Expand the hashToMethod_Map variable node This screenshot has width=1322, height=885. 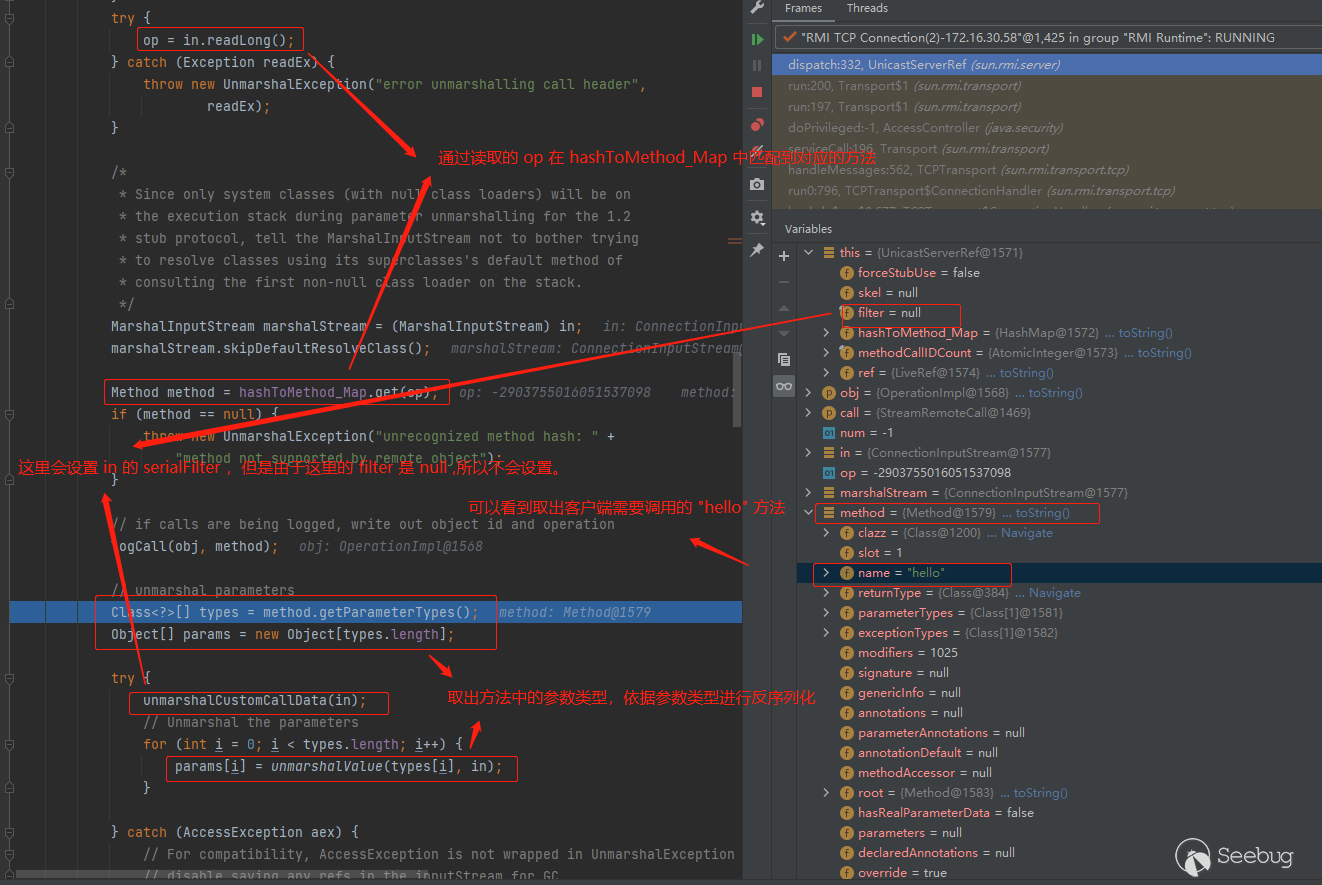(x=826, y=333)
